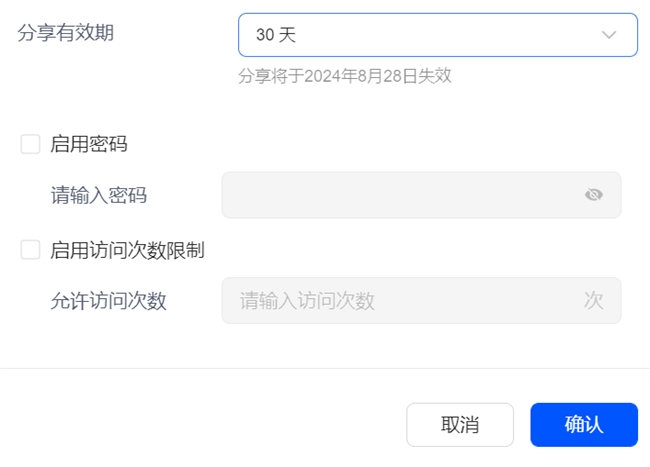650x467 pixels.
Task: Confirm with the 确认 button
Action: [x=584, y=424]
